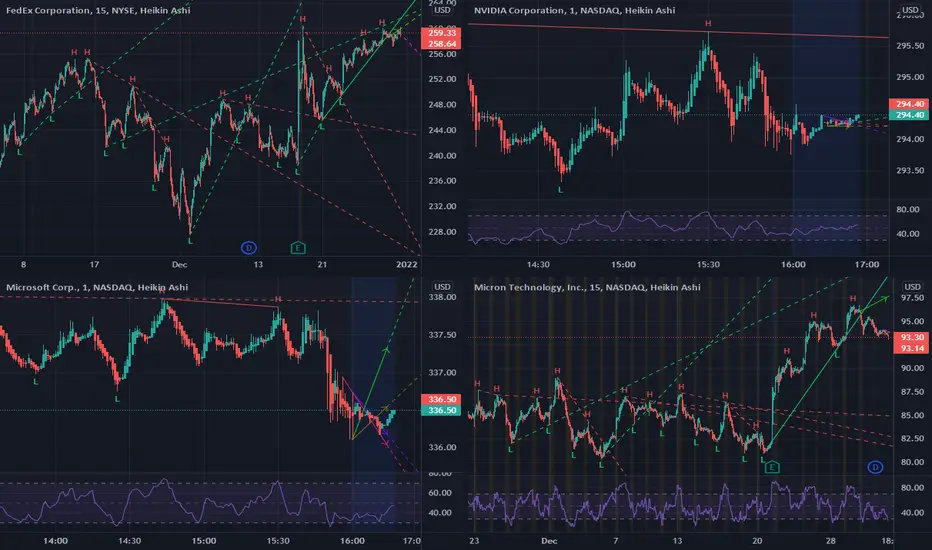The width and height of the screenshot is (932, 550).
Task: Click the 60.00 RSI level on Microsoft chart
Action: click(440, 493)
